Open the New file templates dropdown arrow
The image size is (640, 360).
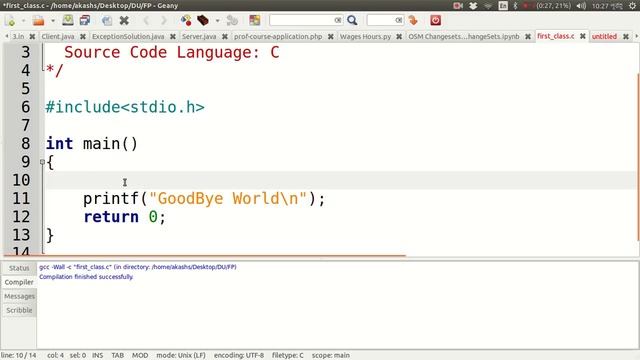[x=23, y=20]
